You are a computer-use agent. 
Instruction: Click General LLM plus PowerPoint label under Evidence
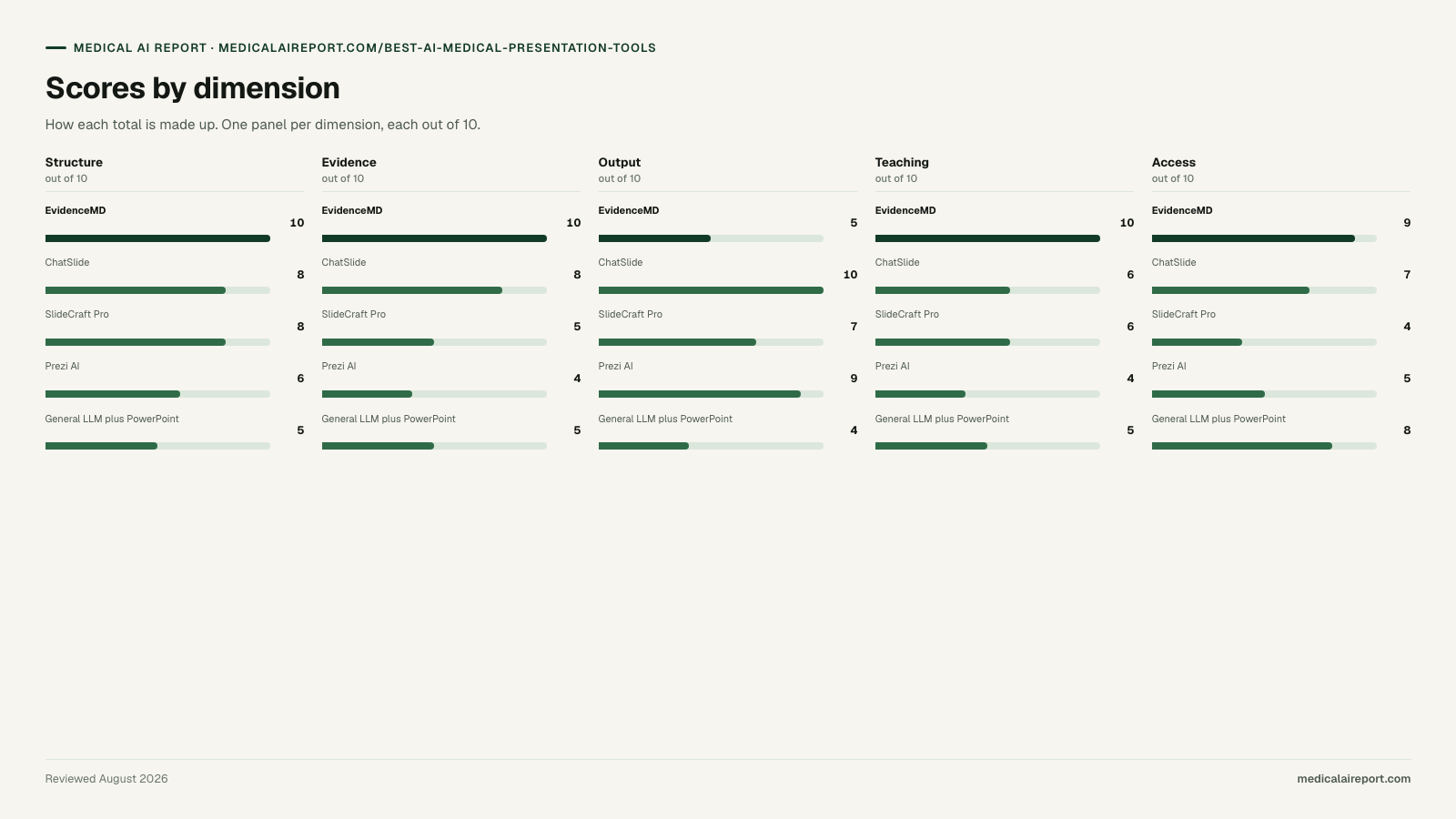click(389, 419)
